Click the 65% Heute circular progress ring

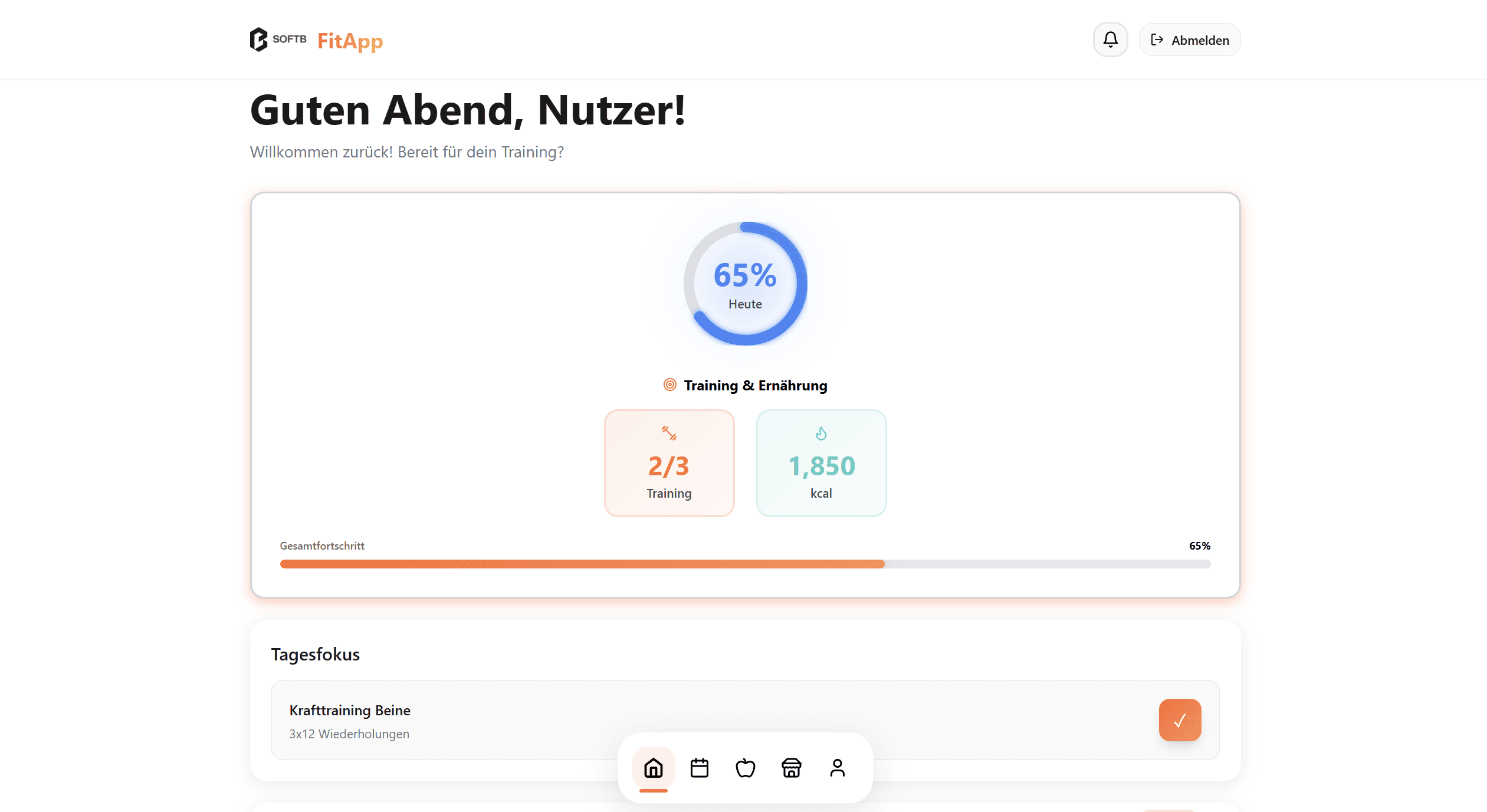click(x=745, y=284)
